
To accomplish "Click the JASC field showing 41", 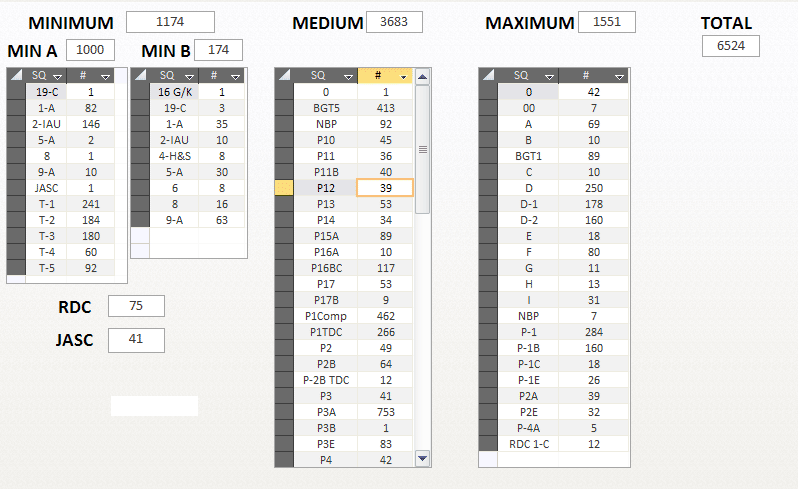I will click(x=136, y=340).
